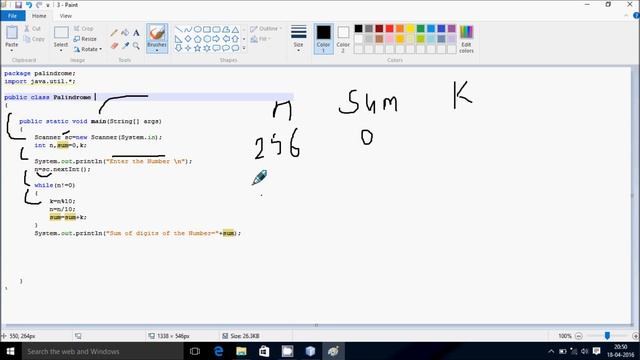Select the Color picker eyedropper tool
Image resolution: width=640 pixels, height=360 pixels.
pyautogui.click(x=125, y=46)
